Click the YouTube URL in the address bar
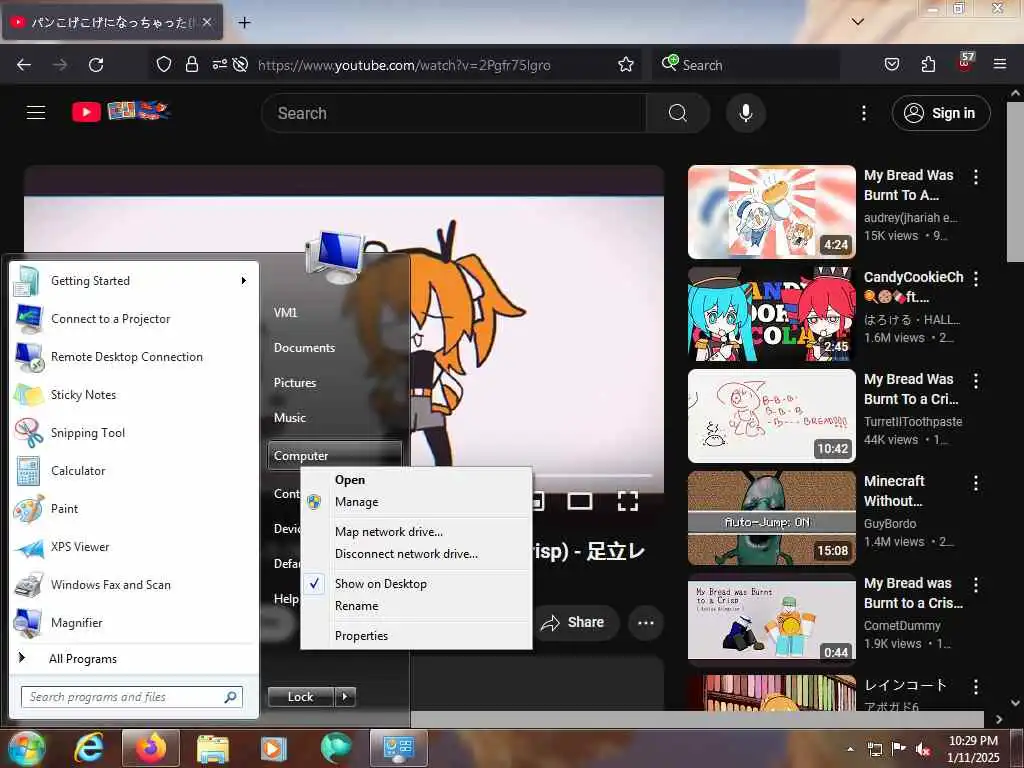Screen dimensions: 1024x768 [x=404, y=65]
